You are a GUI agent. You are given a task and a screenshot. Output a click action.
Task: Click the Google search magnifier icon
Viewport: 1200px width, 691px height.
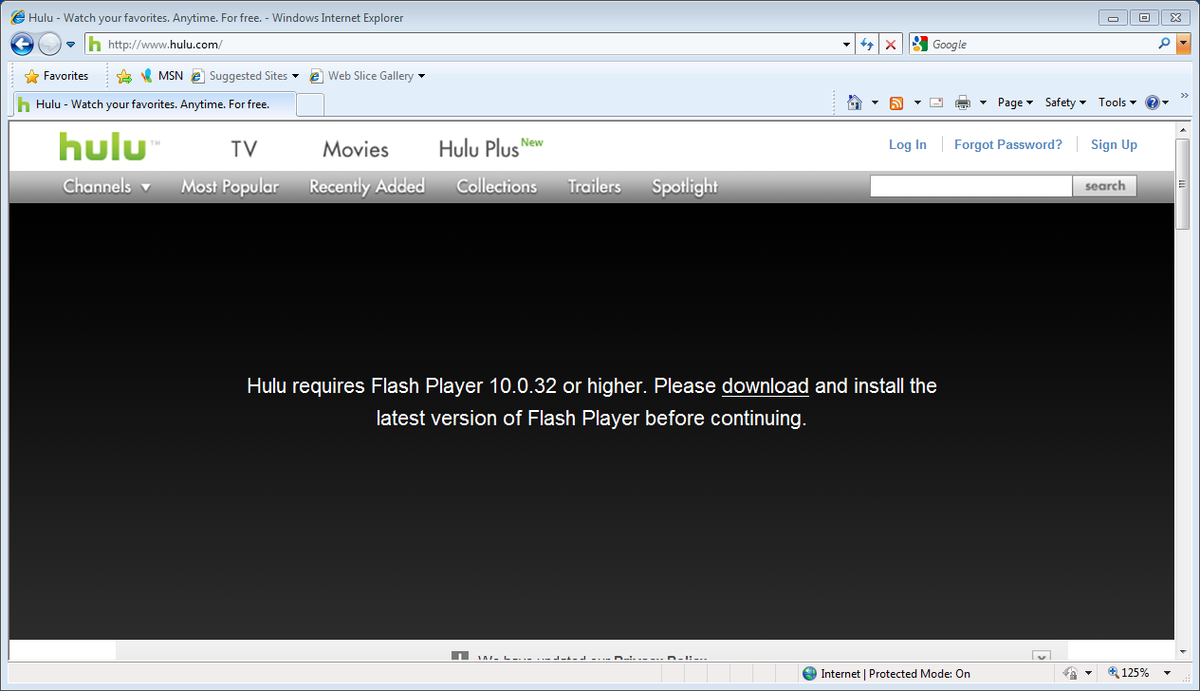[x=1166, y=44]
